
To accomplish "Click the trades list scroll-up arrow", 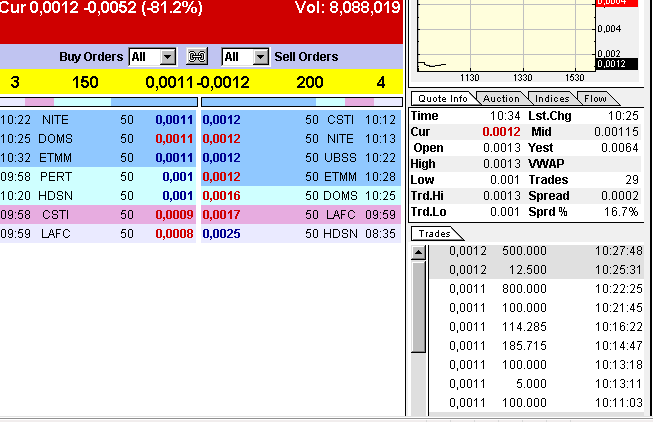I will tap(419, 252).
